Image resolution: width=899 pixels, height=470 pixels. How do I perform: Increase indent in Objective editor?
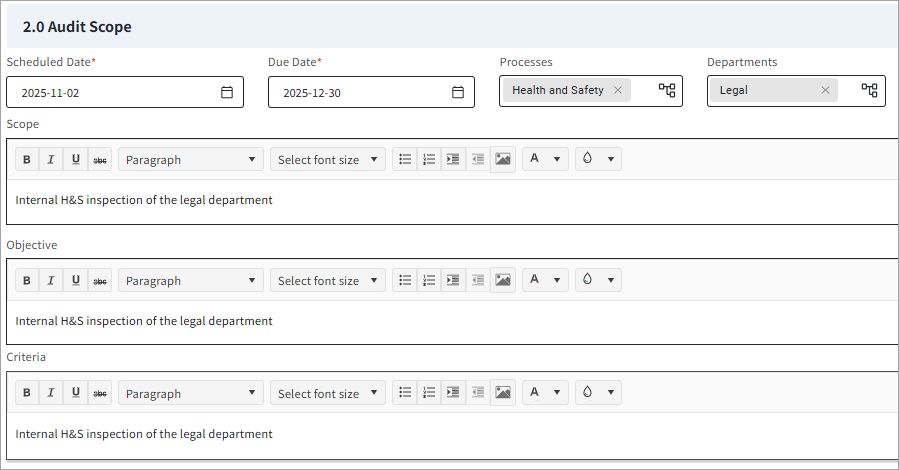453,280
